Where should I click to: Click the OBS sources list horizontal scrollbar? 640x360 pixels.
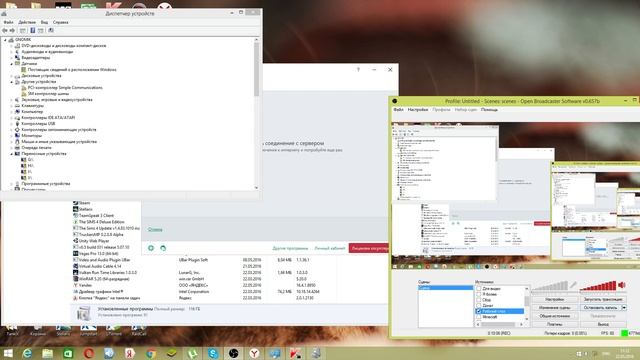click(500, 324)
